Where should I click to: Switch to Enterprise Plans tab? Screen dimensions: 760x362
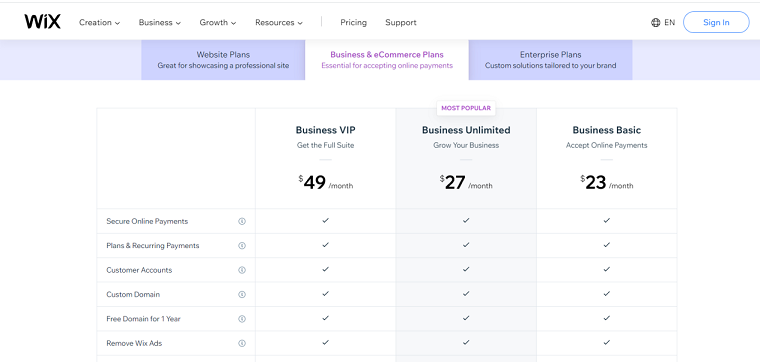pyautogui.click(x=551, y=60)
